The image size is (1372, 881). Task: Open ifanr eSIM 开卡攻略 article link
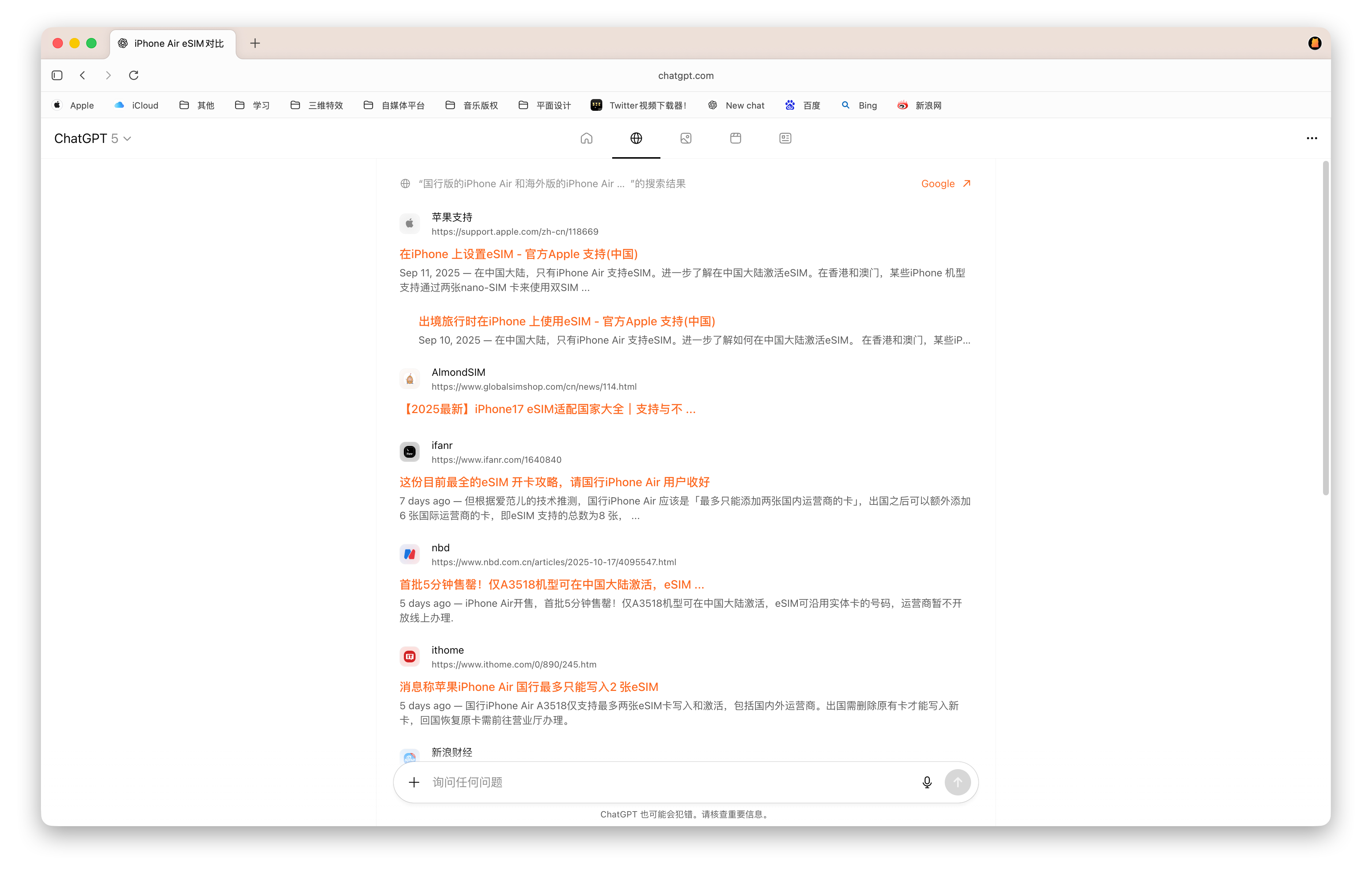(554, 482)
